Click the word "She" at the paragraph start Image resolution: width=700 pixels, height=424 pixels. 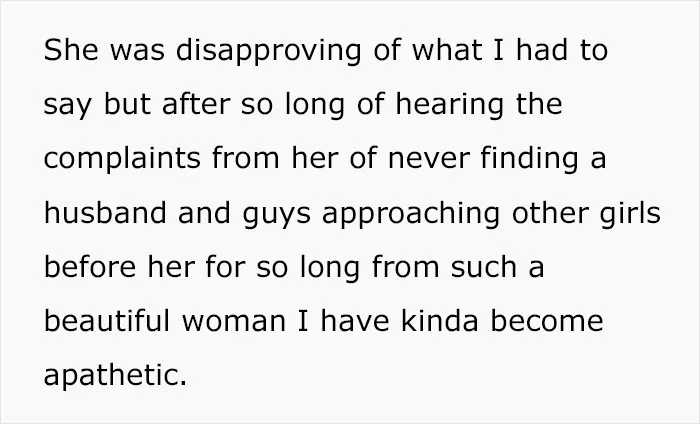tap(71, 50)
